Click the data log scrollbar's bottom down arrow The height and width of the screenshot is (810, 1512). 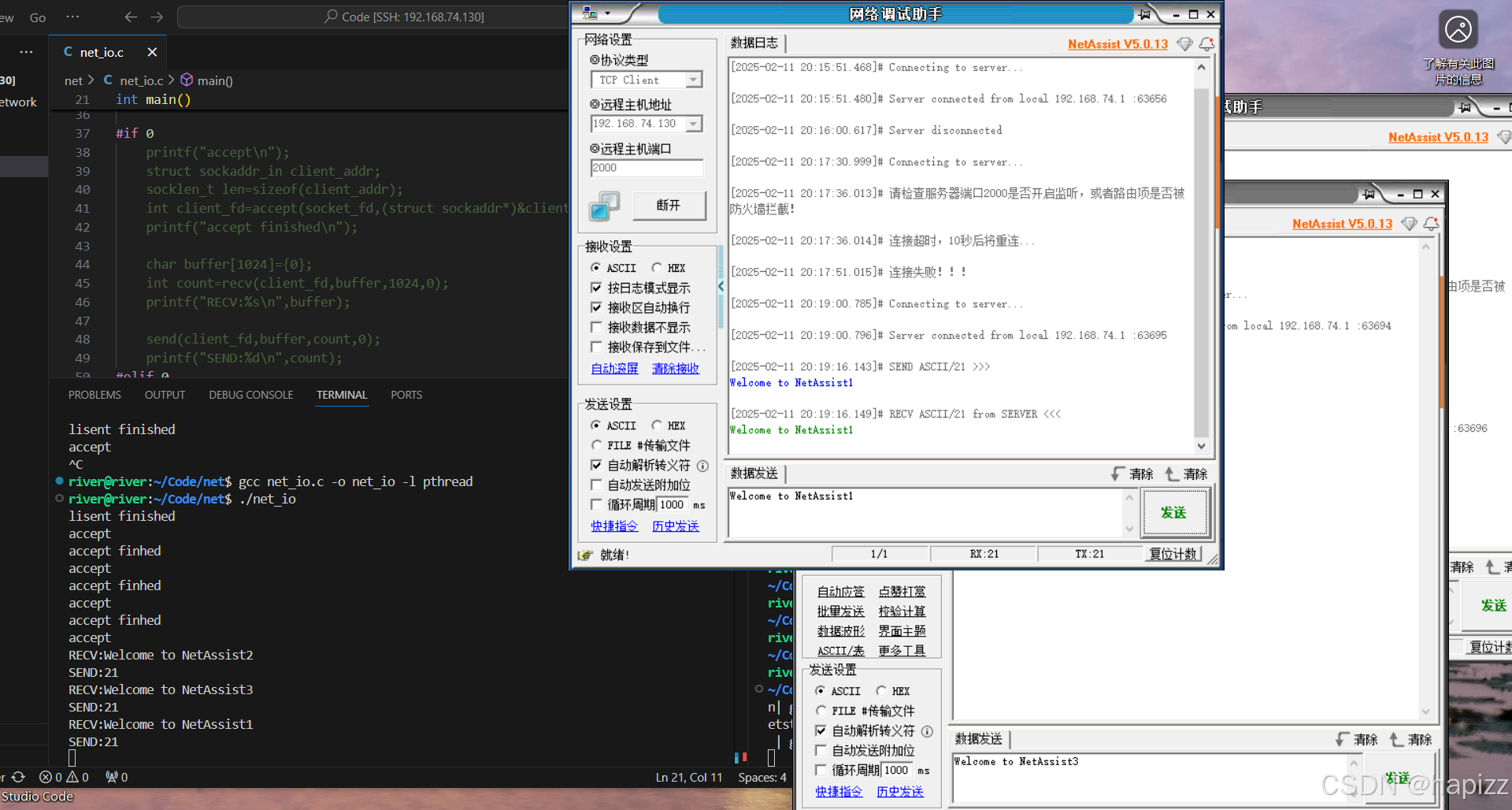1201,446
